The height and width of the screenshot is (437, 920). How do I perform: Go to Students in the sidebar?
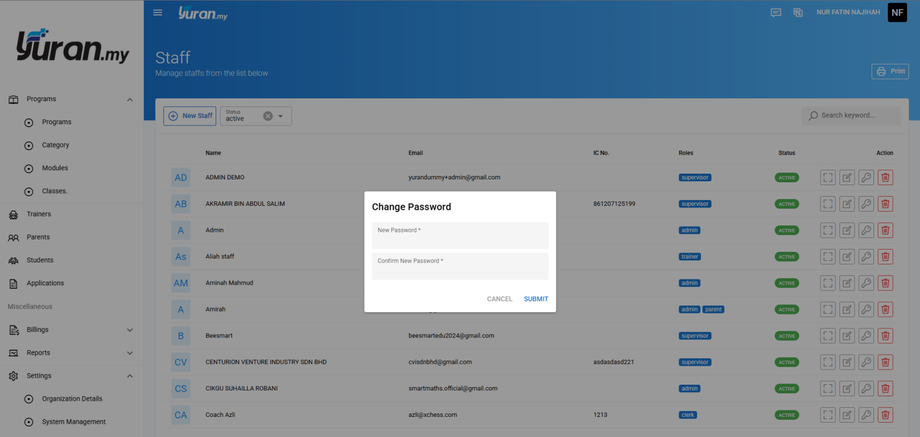(40, 260)
